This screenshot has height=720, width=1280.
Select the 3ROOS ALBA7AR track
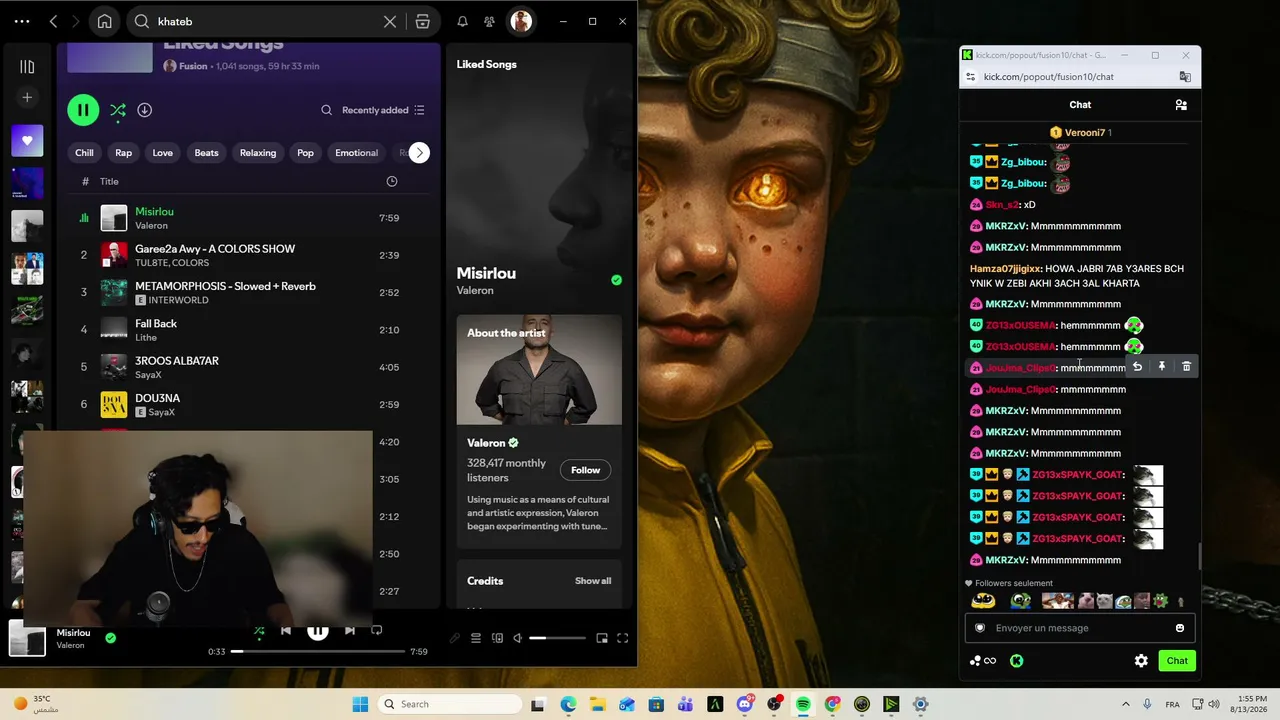(x=248, y=367)
